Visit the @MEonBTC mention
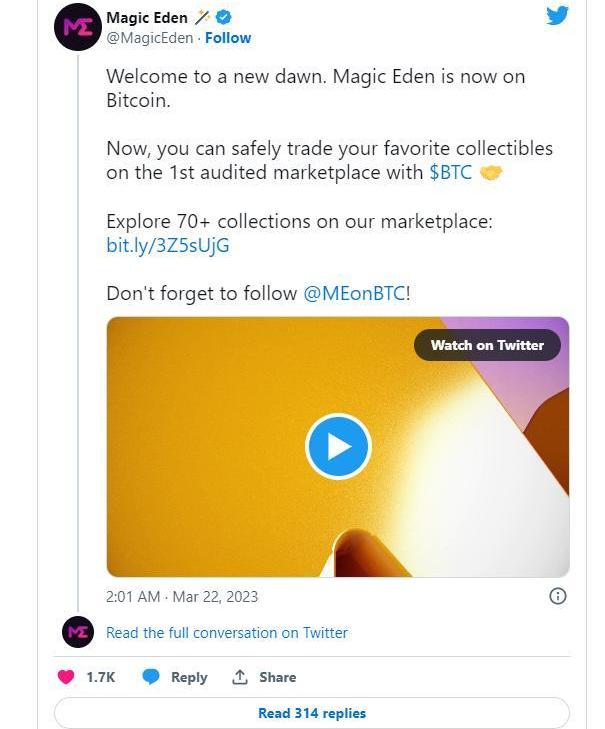 pos(354,293)
